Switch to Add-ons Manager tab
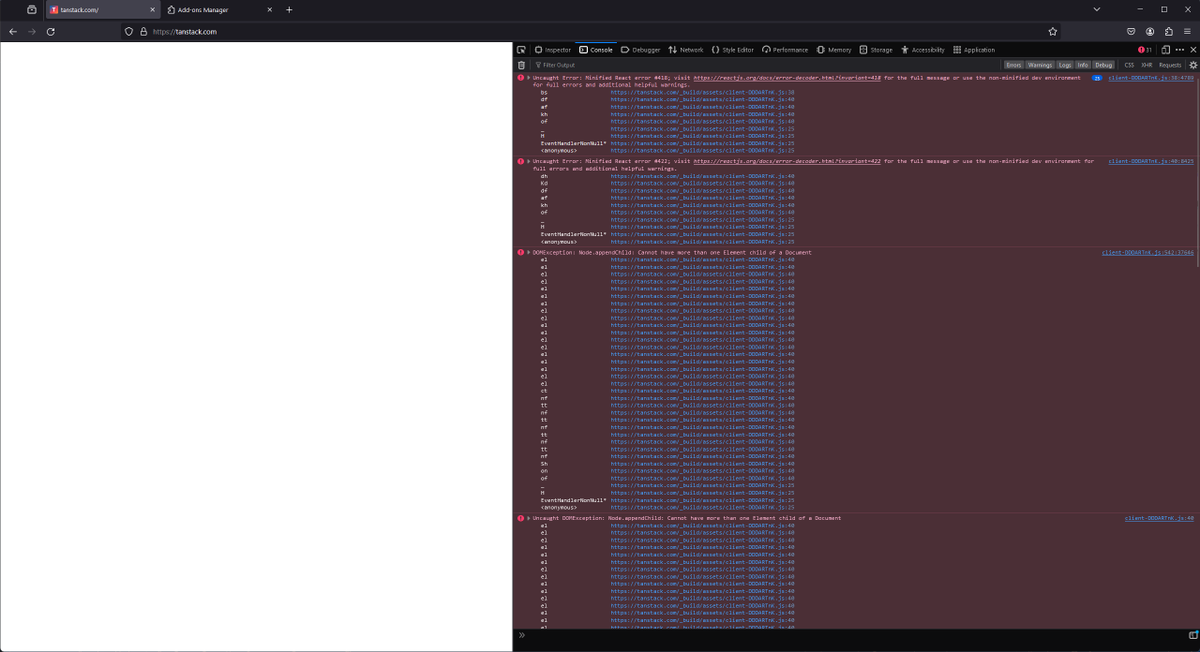This screenshot has height=652, width=1200. [220, 10]
